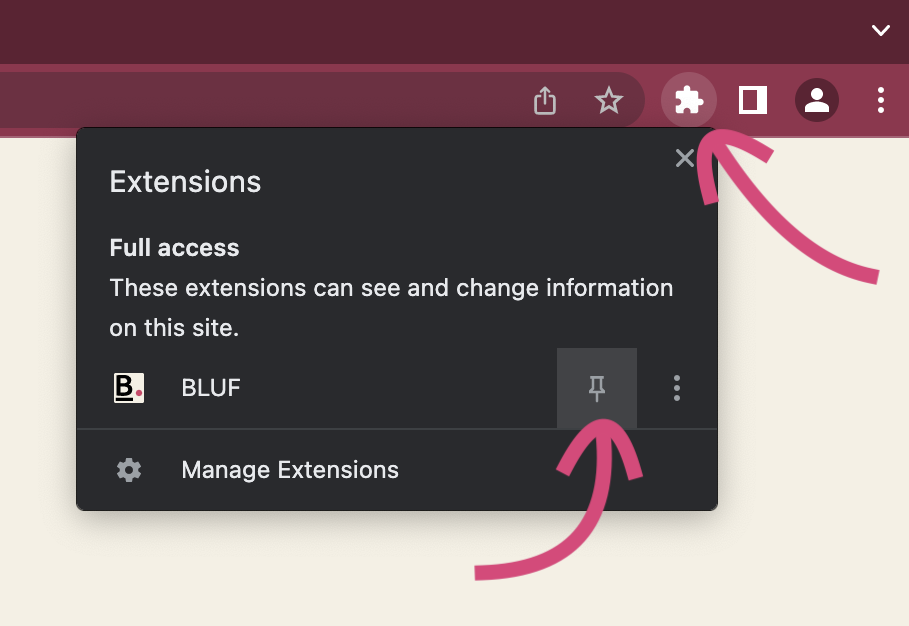Image resolution: width=909 pixels, height=626 pixels.
Task: Click the empty tab strip area
Action: click(400, 30)
